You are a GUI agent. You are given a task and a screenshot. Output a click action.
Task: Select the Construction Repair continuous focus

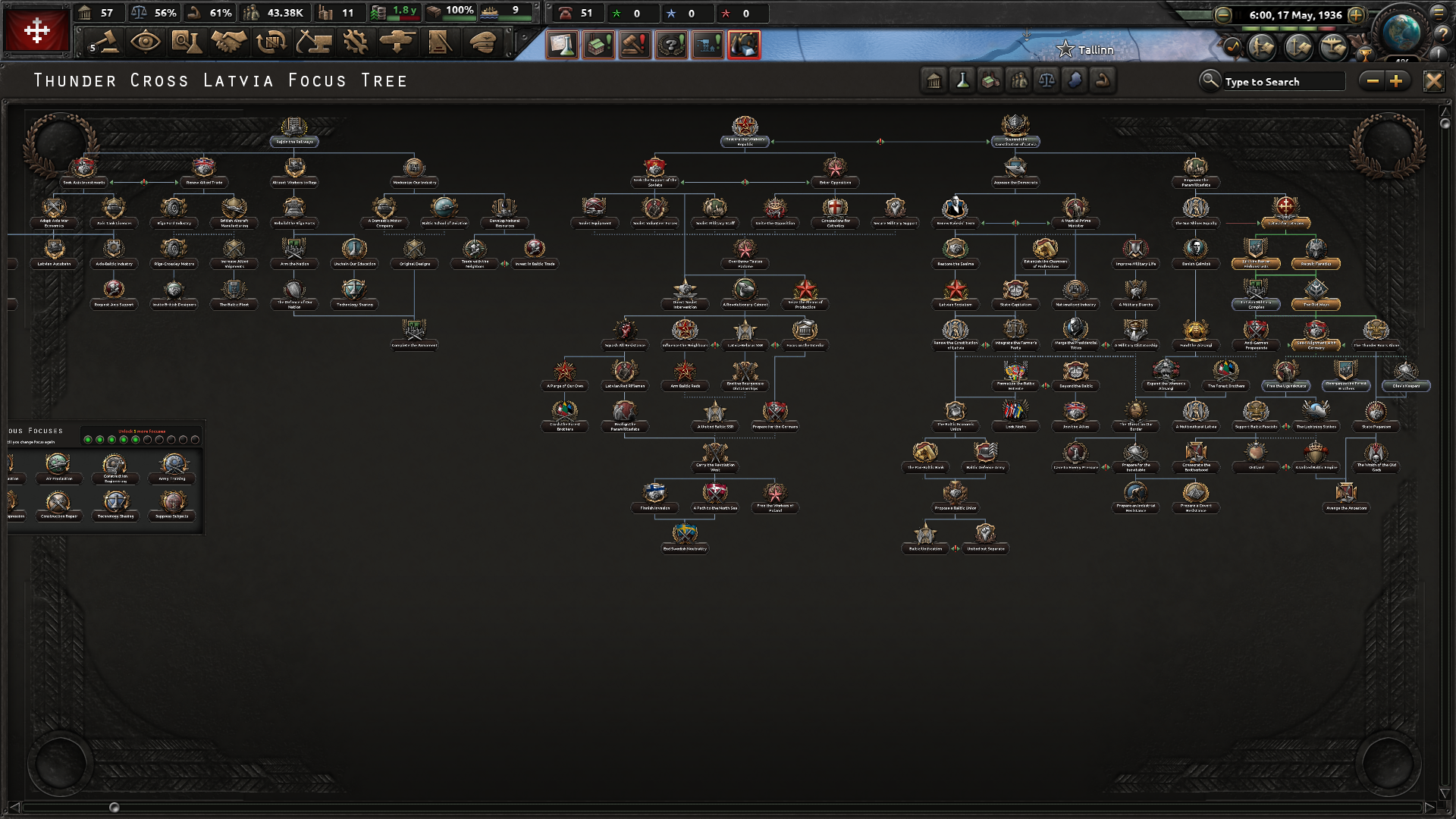pos(58,506)
